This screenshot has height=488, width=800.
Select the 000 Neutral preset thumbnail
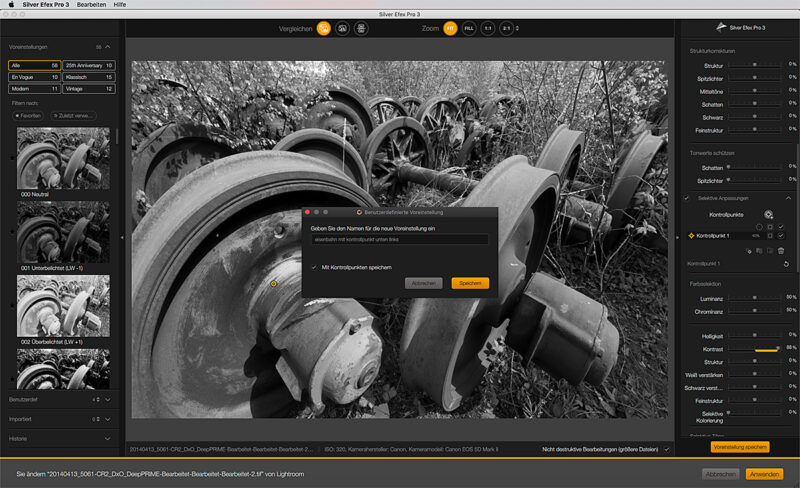63,159
